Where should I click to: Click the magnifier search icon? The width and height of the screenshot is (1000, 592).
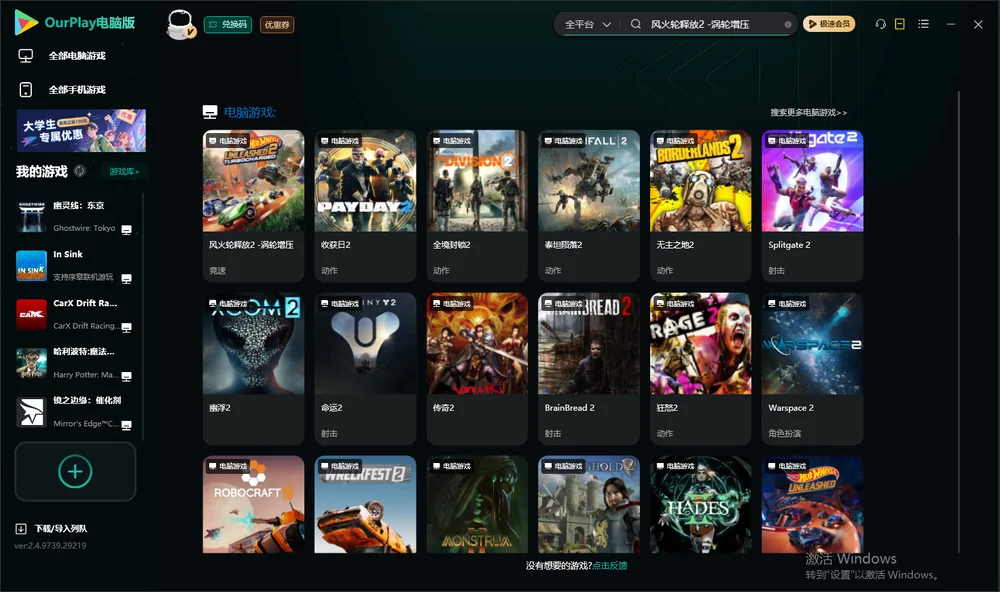click(x=636, y=24)
